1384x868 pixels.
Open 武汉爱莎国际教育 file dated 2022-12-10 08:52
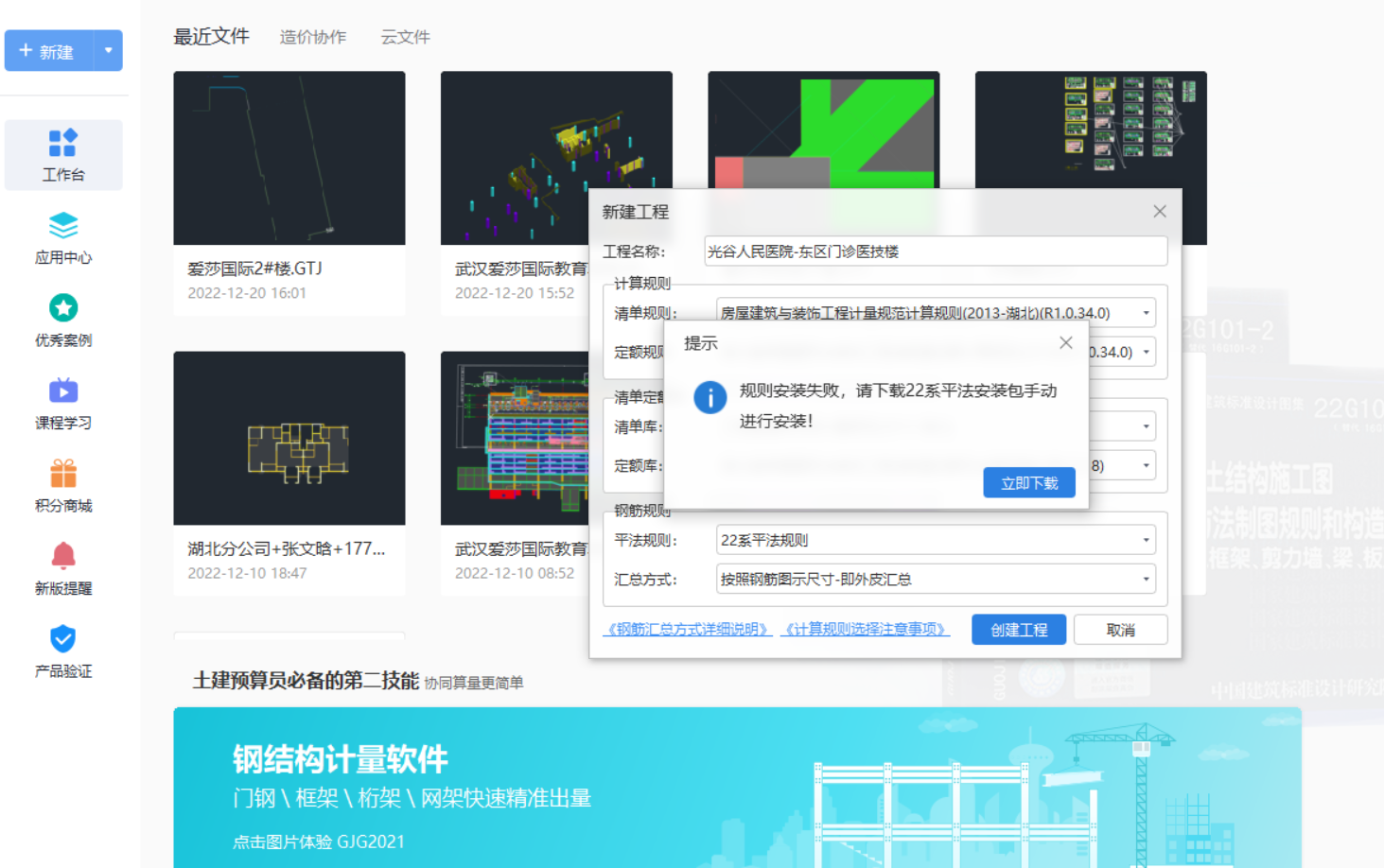[x=515, y=438]
